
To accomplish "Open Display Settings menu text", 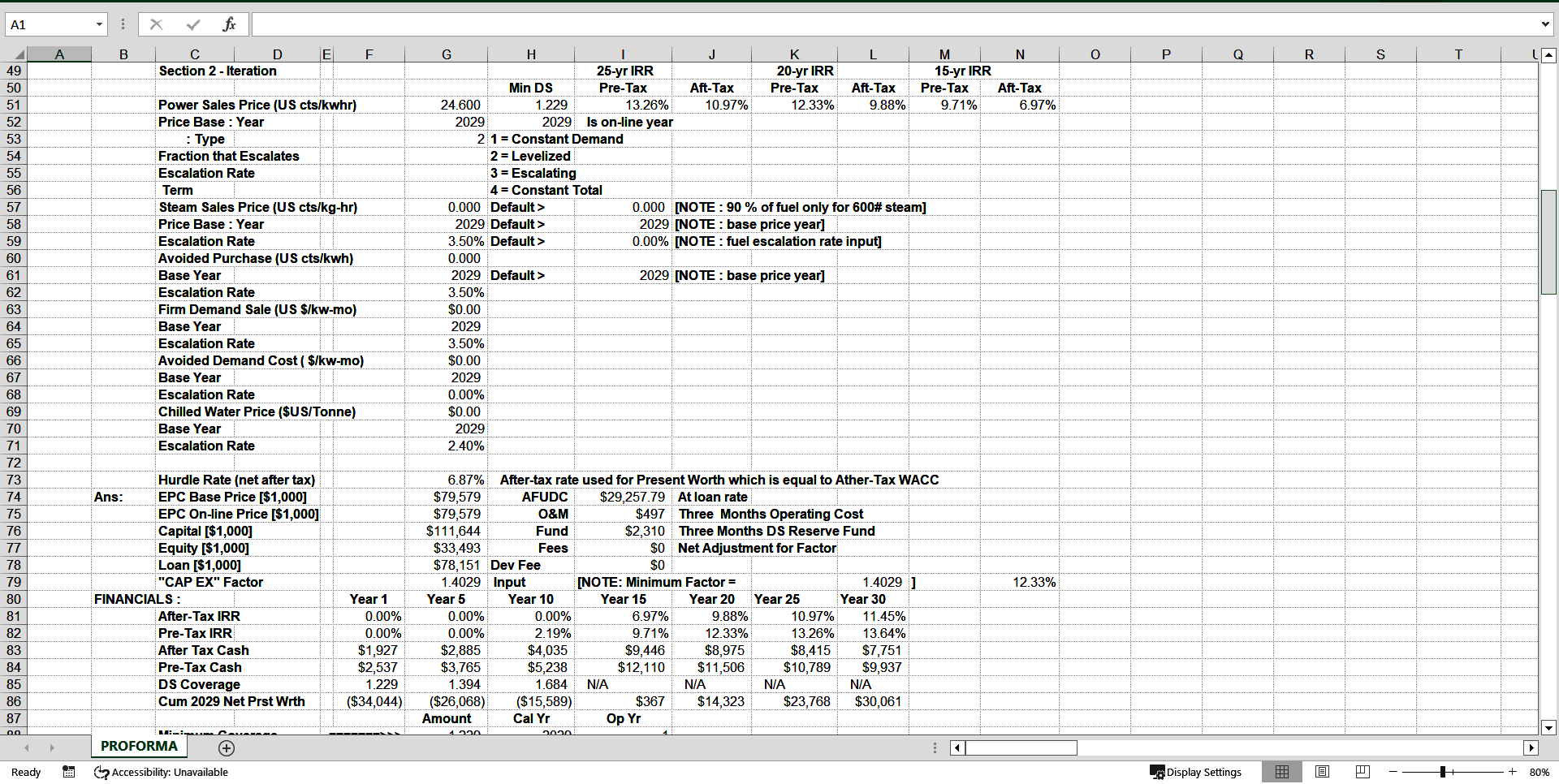I will [x=1204, y=772].
